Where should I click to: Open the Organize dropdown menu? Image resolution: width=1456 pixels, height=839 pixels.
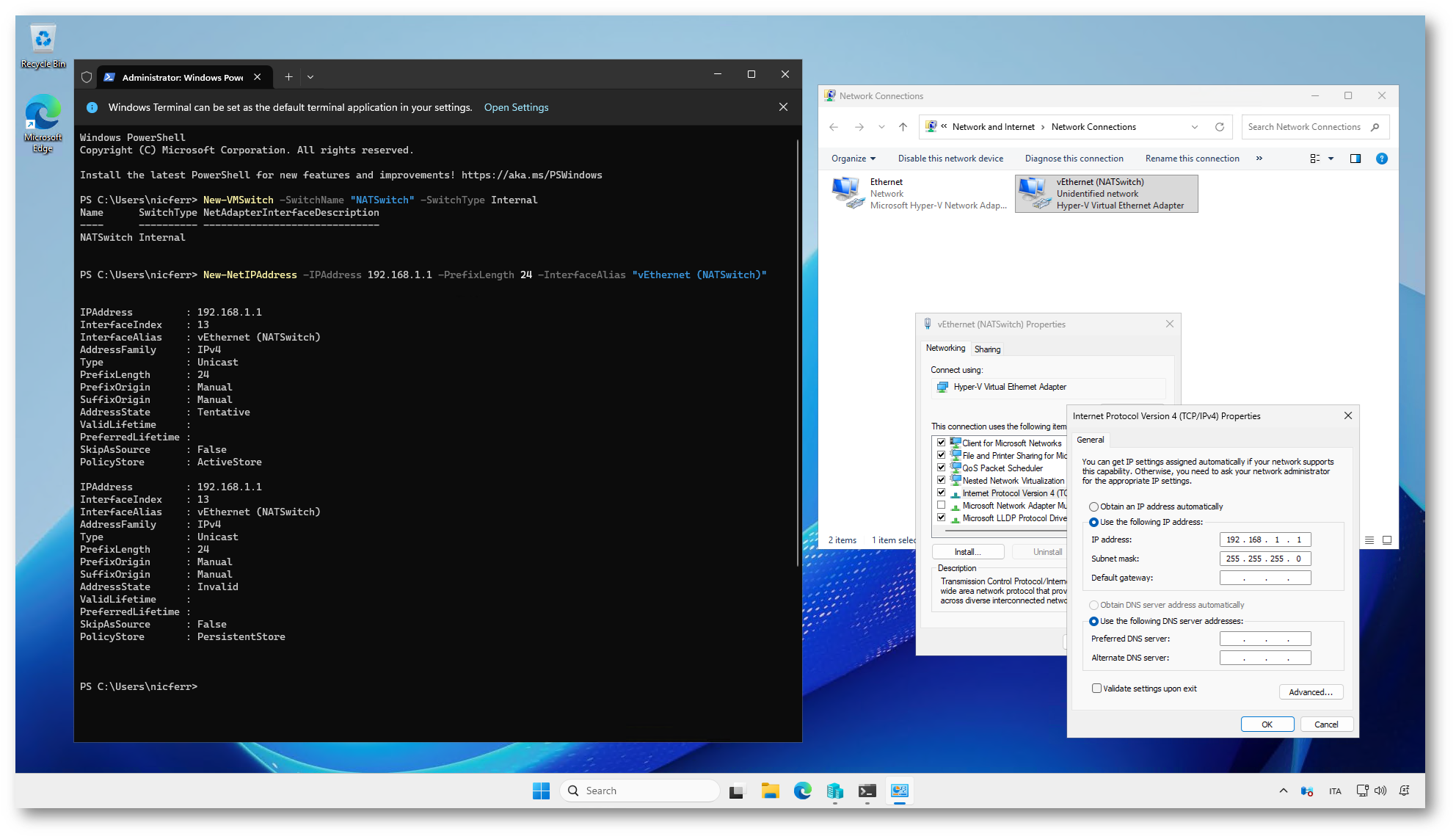853,159
